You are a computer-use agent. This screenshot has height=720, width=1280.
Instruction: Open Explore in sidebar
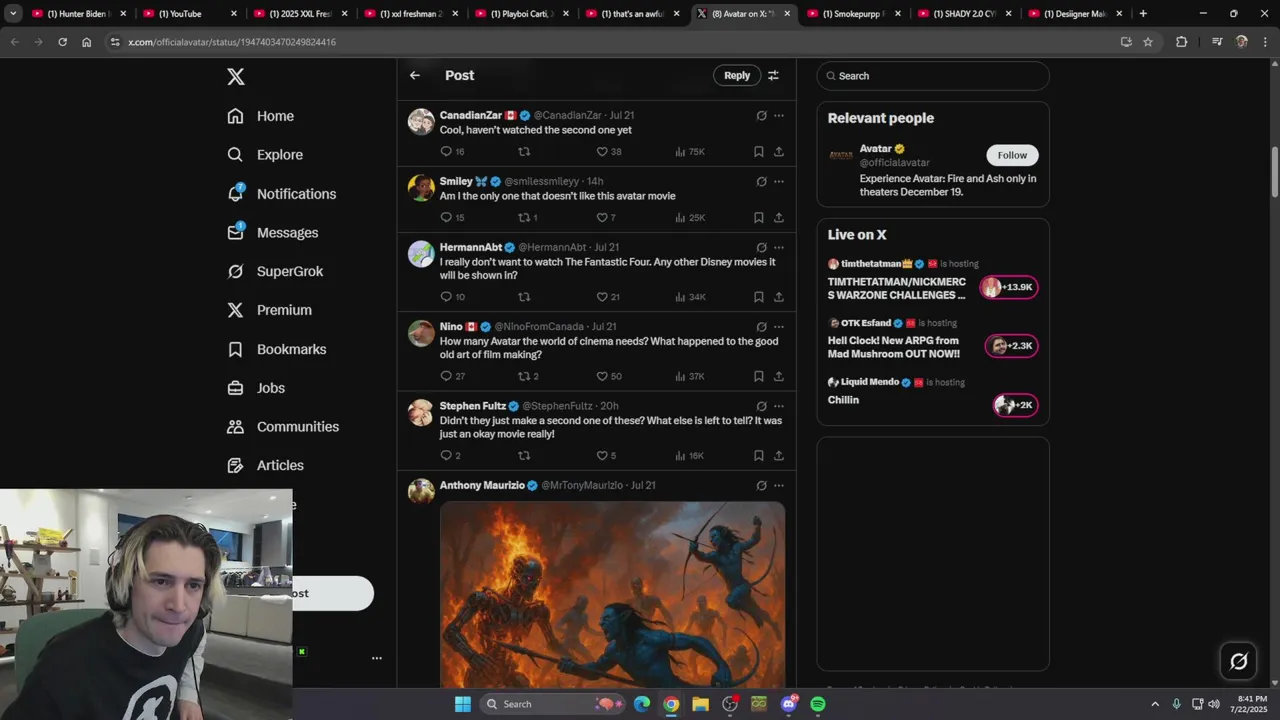pyautogui.click(x=265, y=155)
